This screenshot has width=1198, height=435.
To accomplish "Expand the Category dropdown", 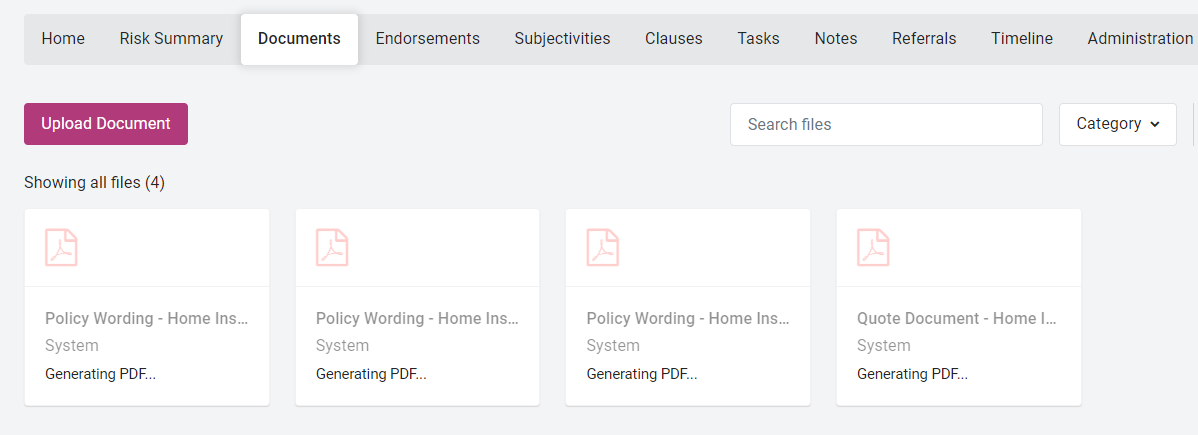I will [1117, 124].
